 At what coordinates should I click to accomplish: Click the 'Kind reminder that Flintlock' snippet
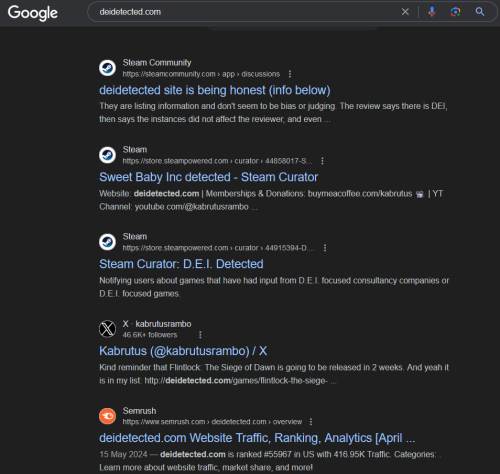(x=274, y=374)
